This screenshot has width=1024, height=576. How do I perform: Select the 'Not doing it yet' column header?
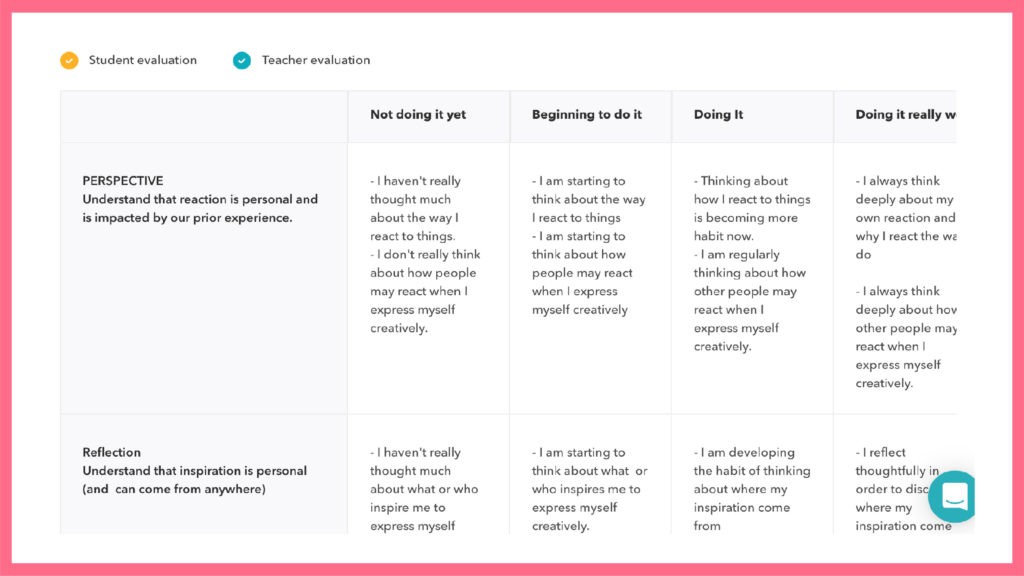click(418, 115)
